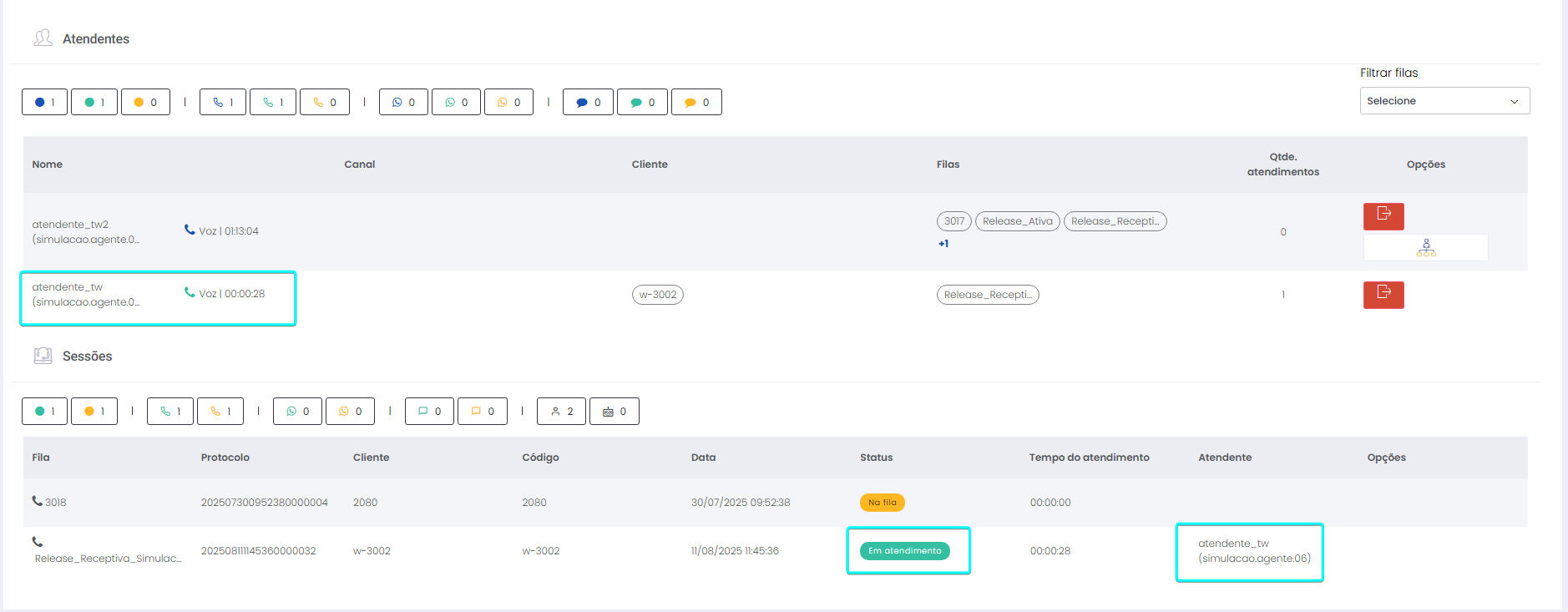
Task: Open the Filtrar filas Selecione dropdown
Action: pos(1444,101)
